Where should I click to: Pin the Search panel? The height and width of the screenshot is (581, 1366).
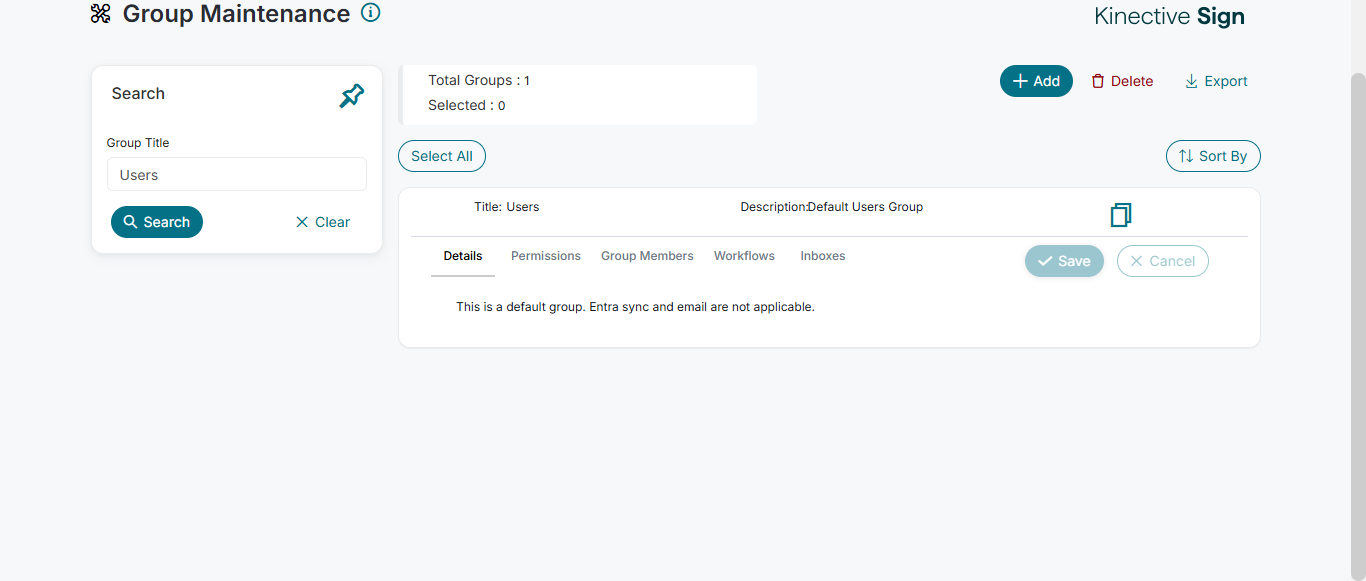352,96
